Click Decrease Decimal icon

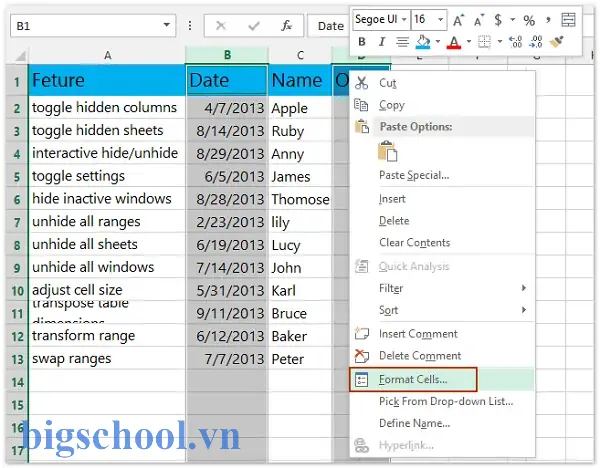click(535, 41)
